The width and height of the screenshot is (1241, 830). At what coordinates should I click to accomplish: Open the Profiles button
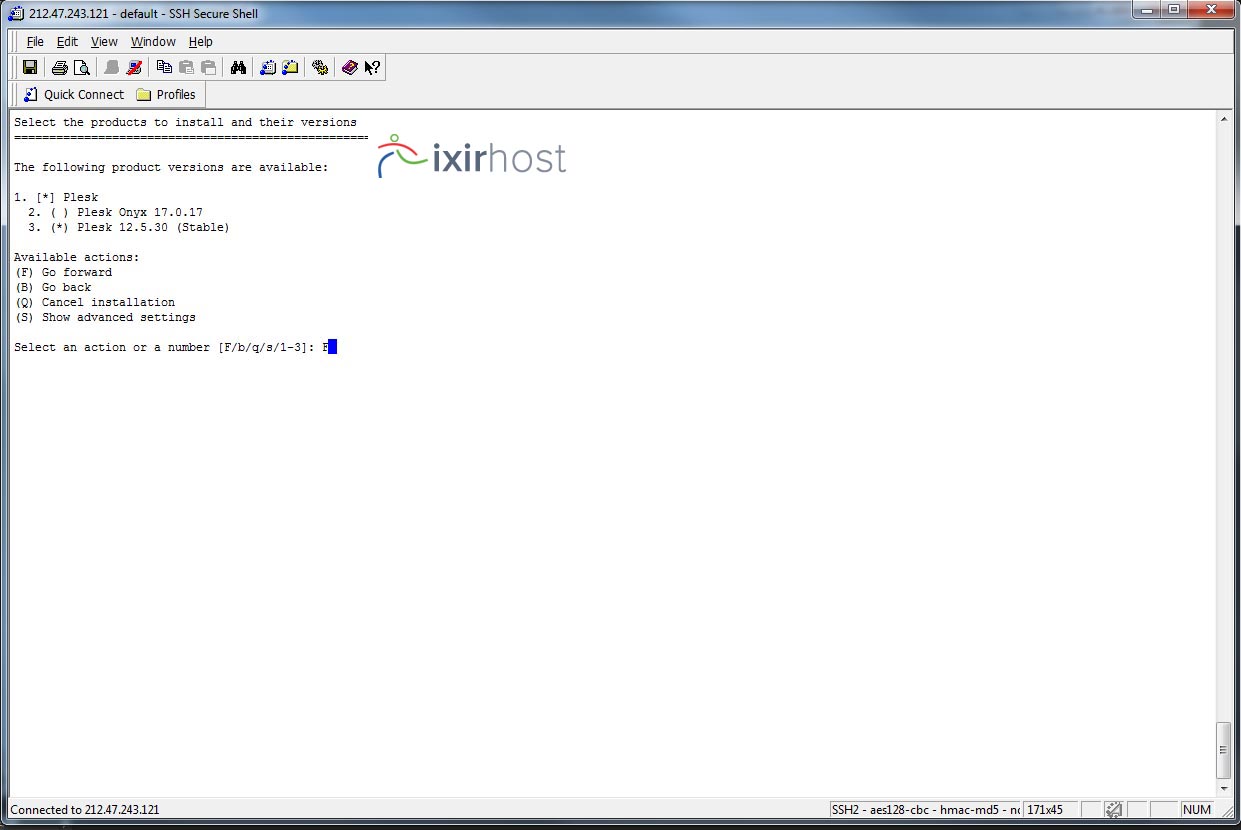tap(166, 95)
